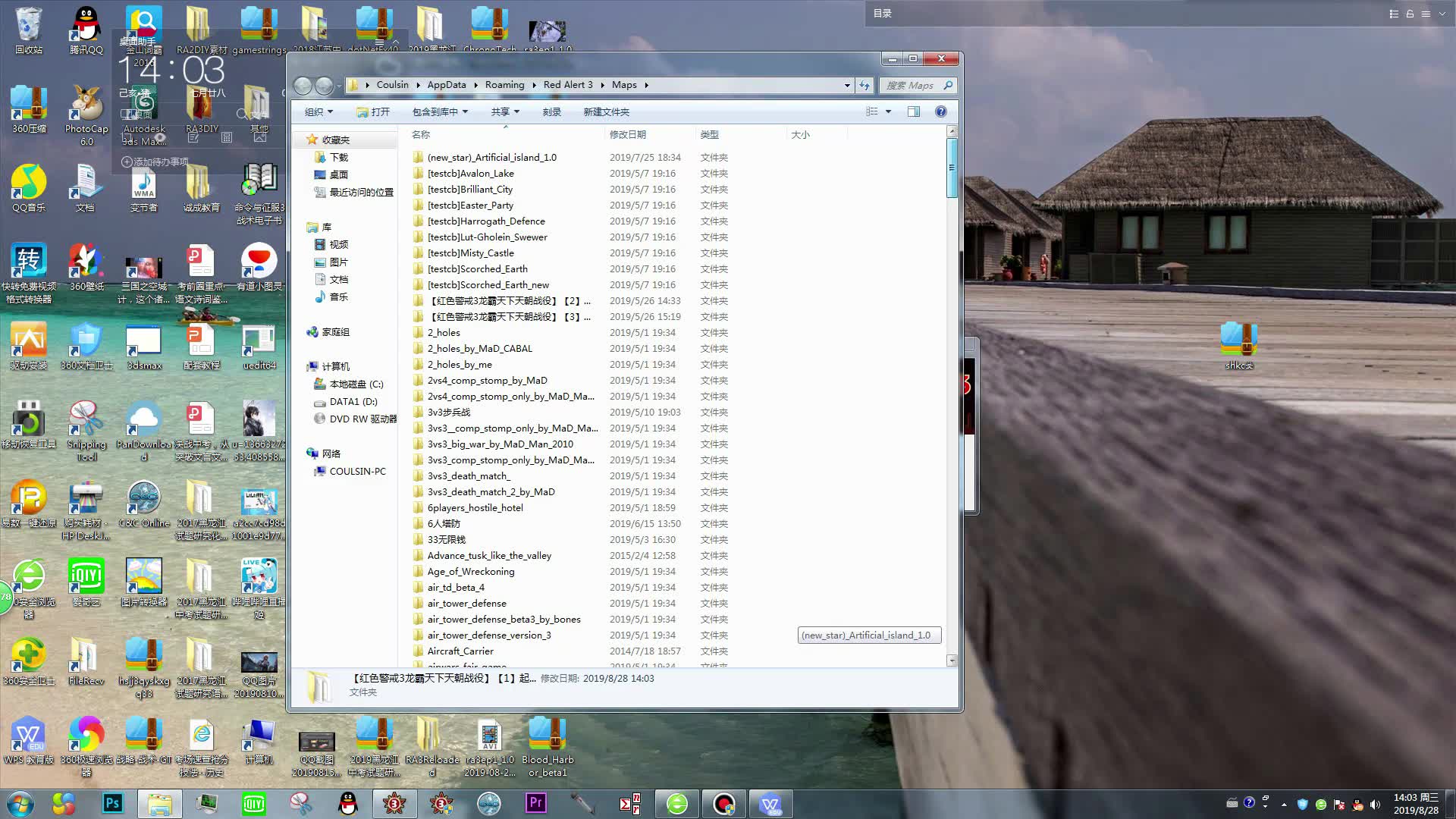Open the 包含到库中 dropdown

(440, 111)
